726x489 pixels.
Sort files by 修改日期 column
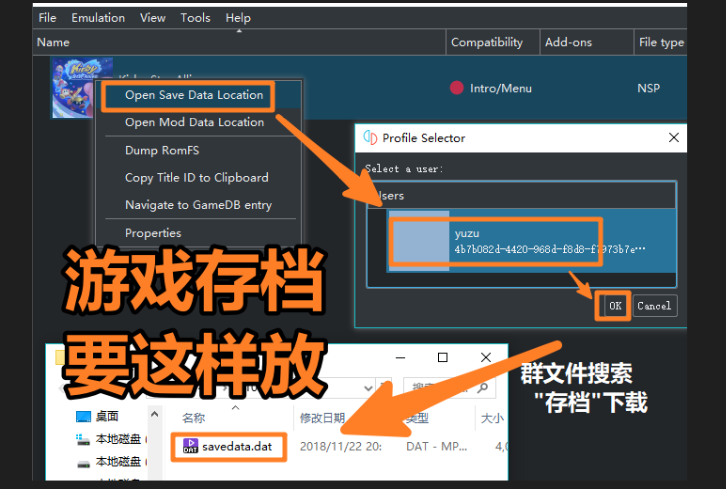pyautogui.click(x=322, y=418)
